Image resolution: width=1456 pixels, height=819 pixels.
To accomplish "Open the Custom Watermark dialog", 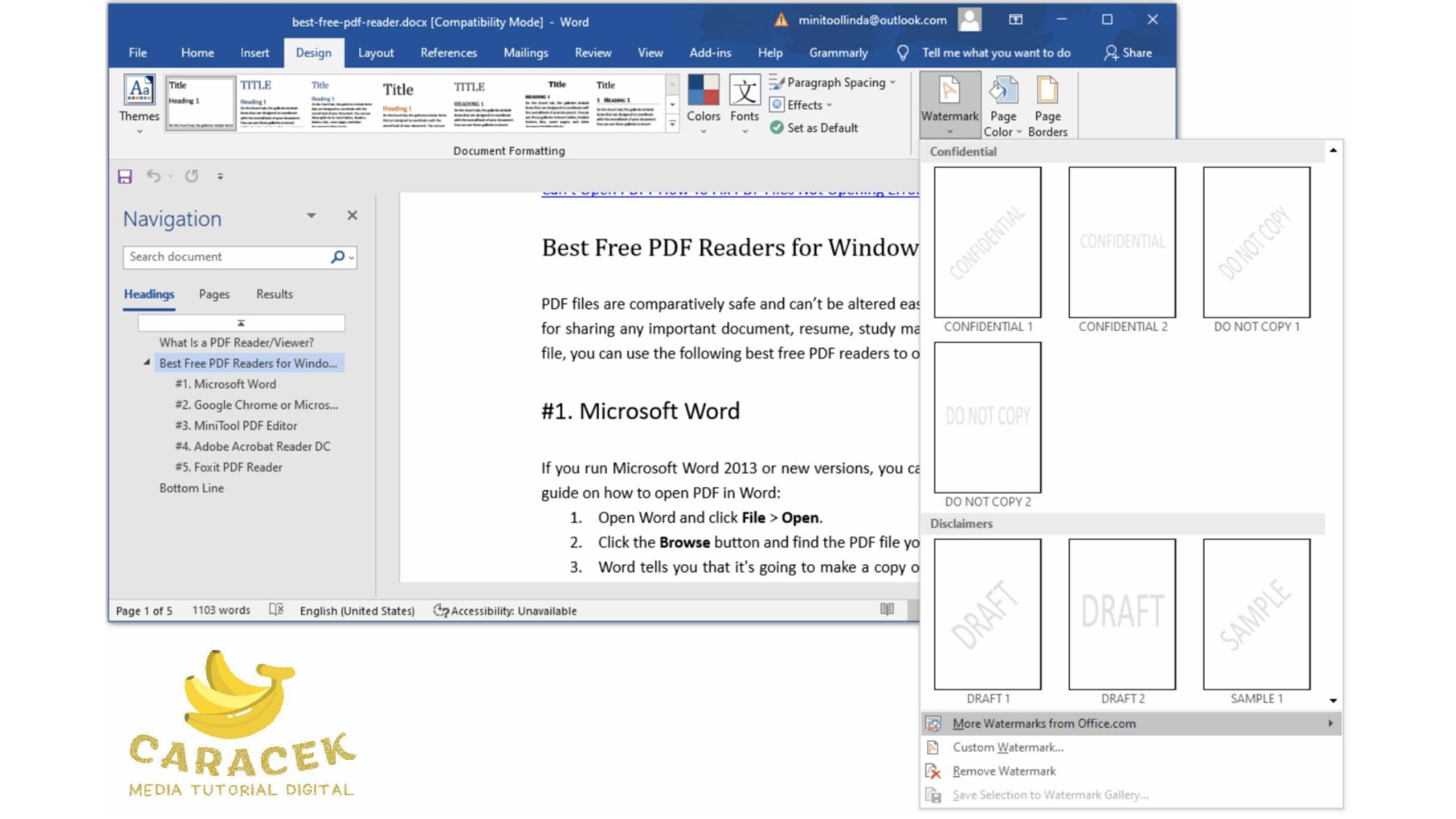I will [1011, 747].
